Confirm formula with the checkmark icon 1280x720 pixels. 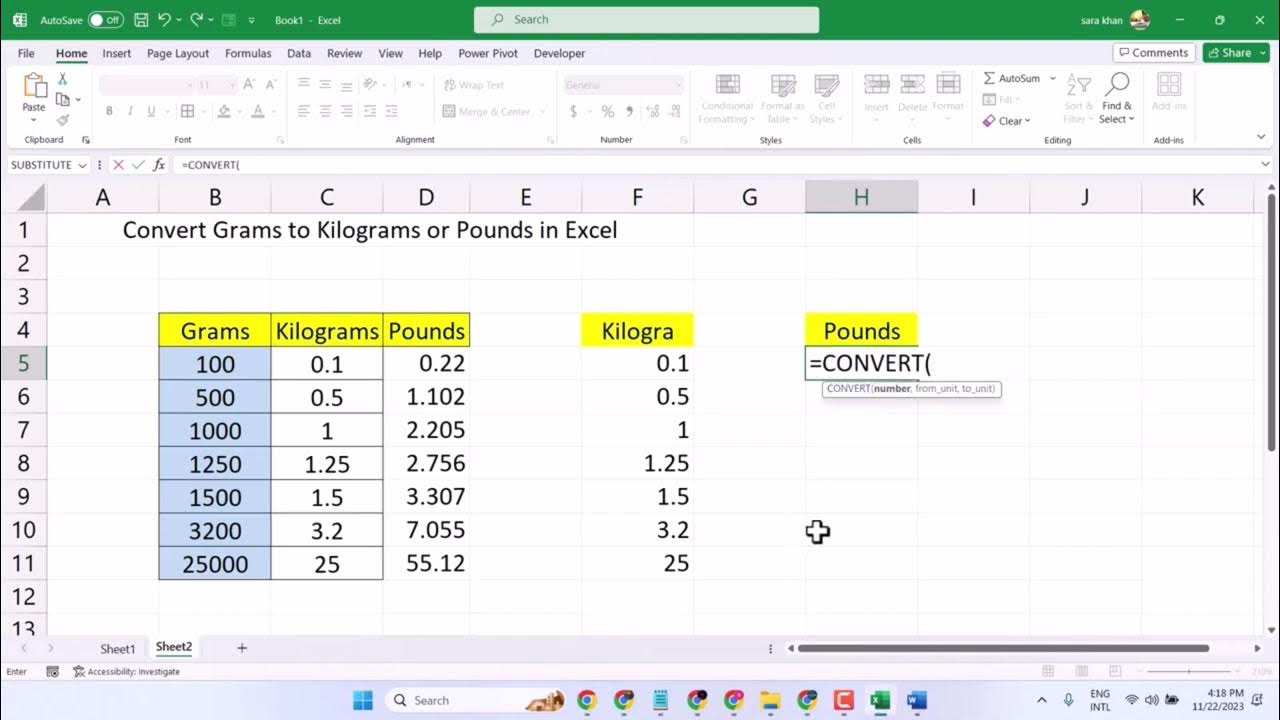[138, 165]
